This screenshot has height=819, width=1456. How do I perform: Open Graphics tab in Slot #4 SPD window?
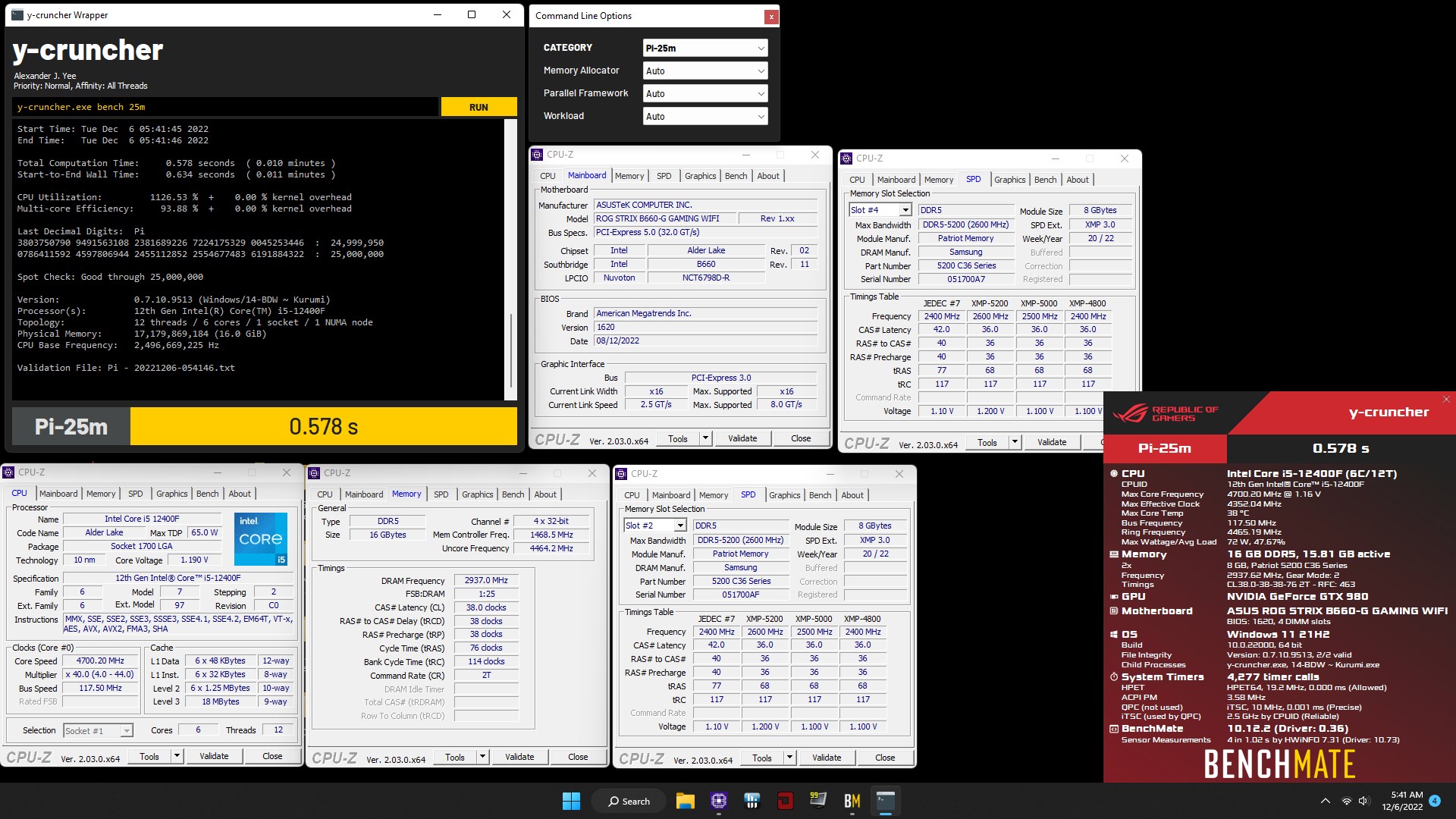(x=1010, y=180)
